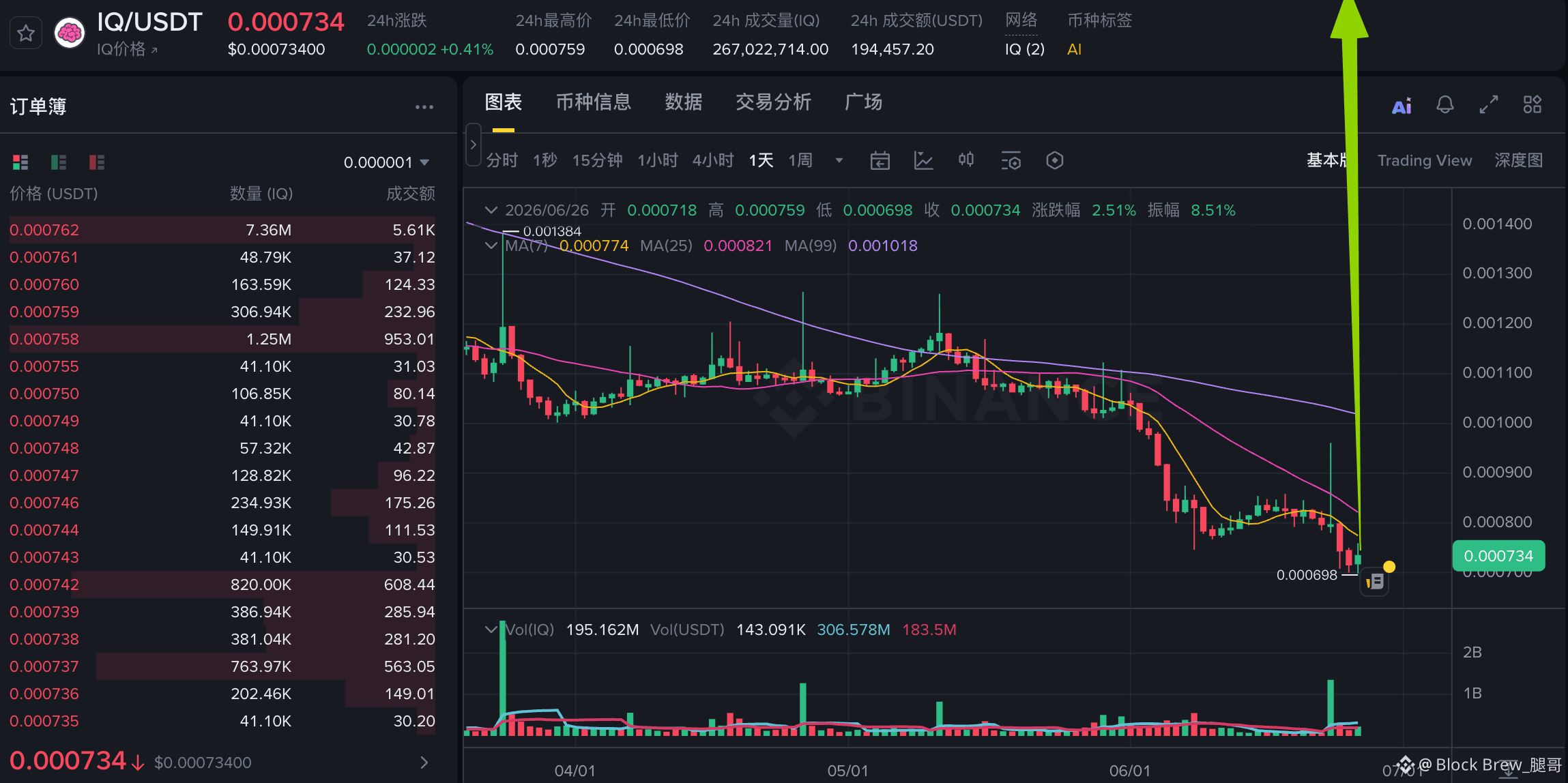Click the IQ coin logo icon
The height and width of the screenshot is (783, 1568).
[70, 33]
